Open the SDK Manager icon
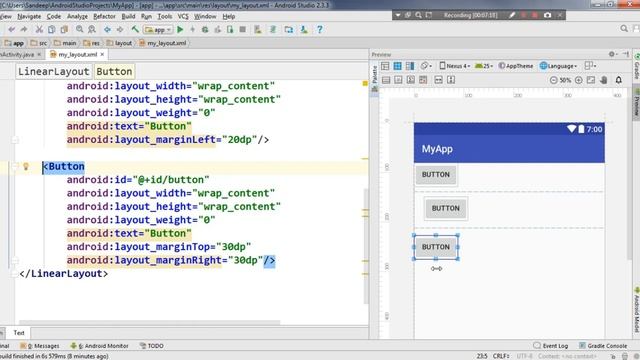 pos(304,29)
